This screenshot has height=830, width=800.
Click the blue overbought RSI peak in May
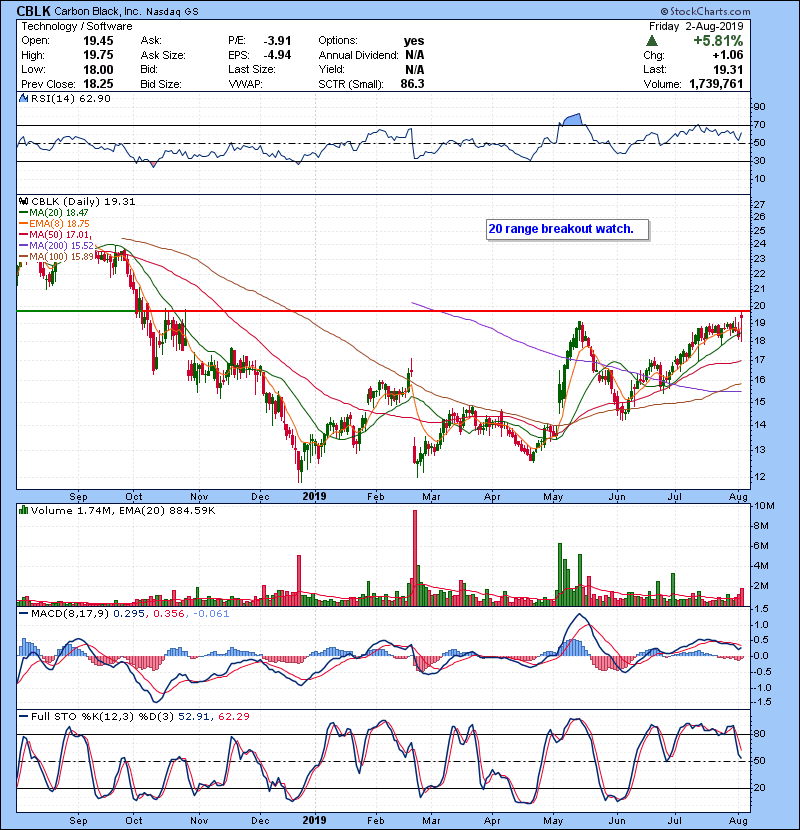pos(572,120)
